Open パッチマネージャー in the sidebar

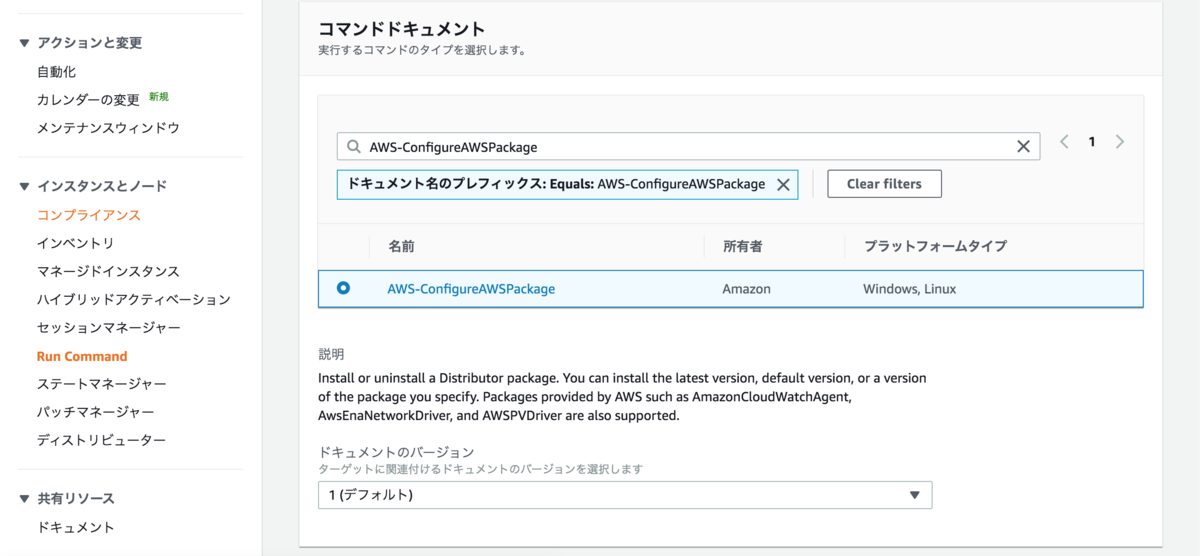[x=95, y=412]
